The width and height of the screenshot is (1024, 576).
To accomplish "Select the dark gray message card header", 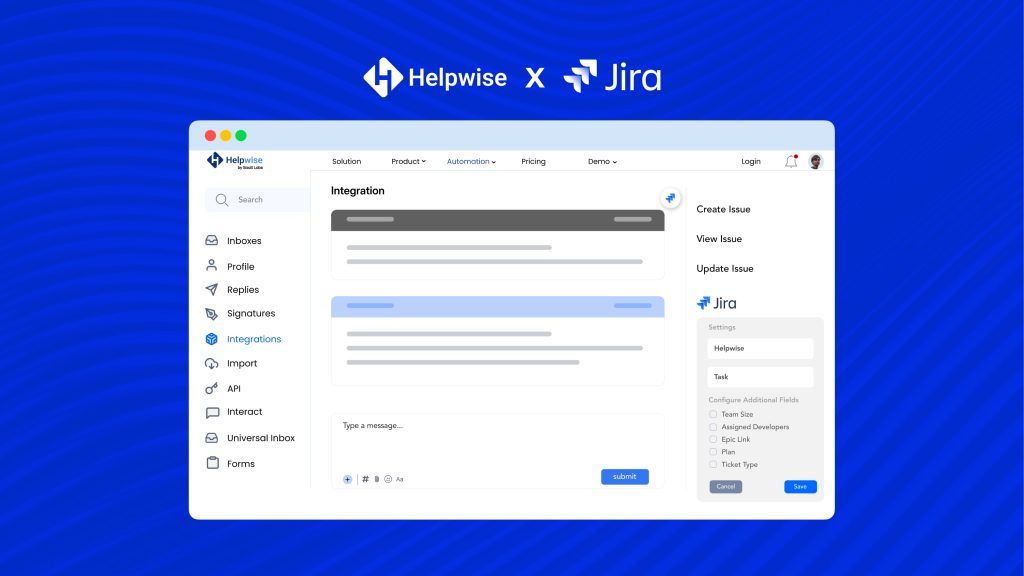I will click(498, 220).
